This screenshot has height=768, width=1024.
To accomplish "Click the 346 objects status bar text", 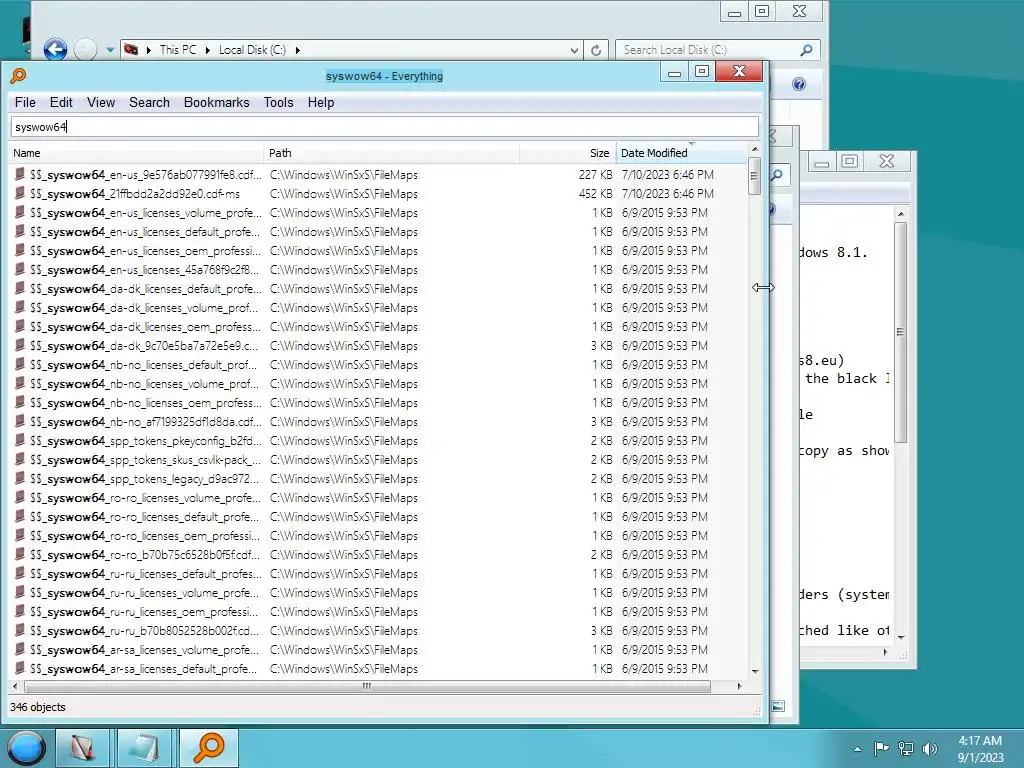I will 38,707.
